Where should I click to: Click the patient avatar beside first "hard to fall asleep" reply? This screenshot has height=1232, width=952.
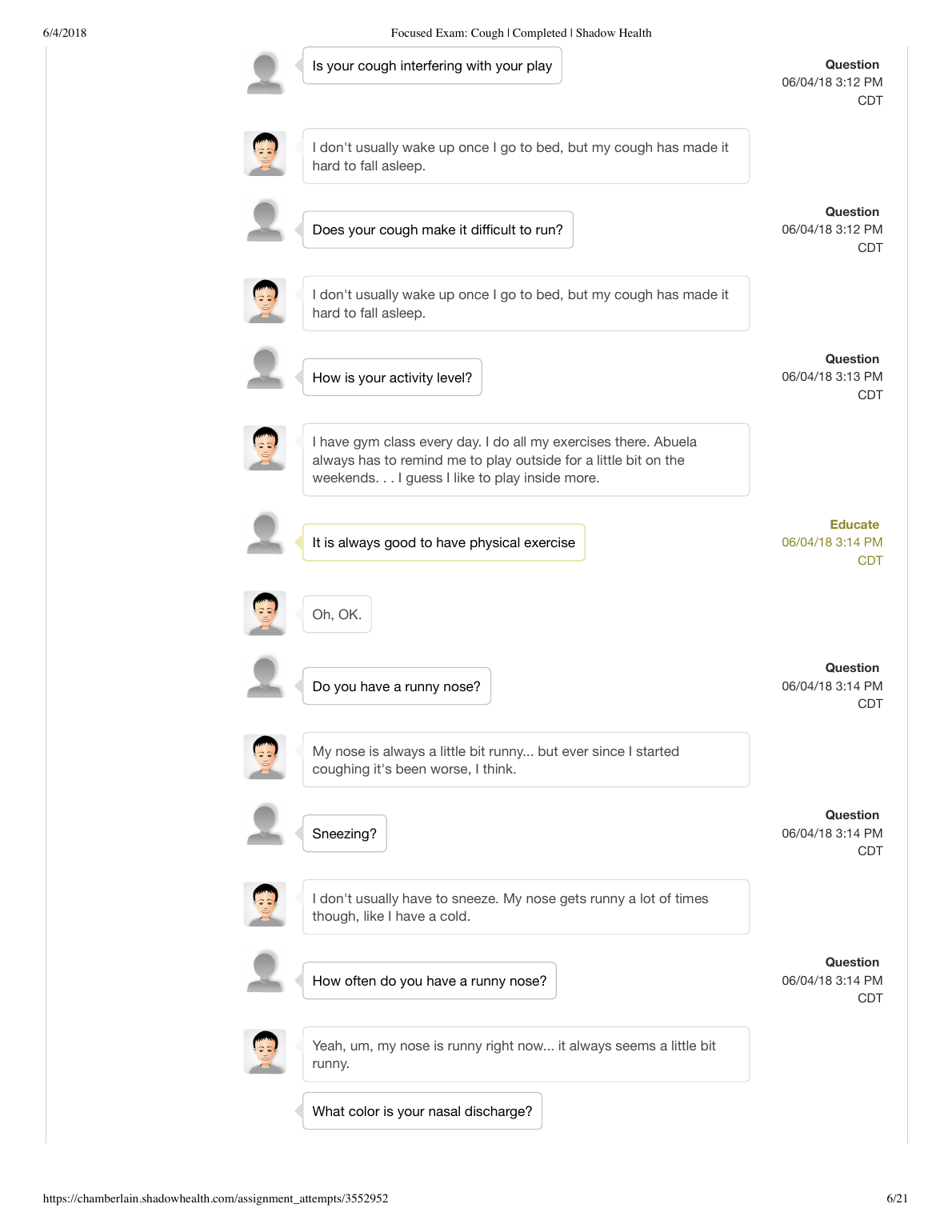[265, 154]
